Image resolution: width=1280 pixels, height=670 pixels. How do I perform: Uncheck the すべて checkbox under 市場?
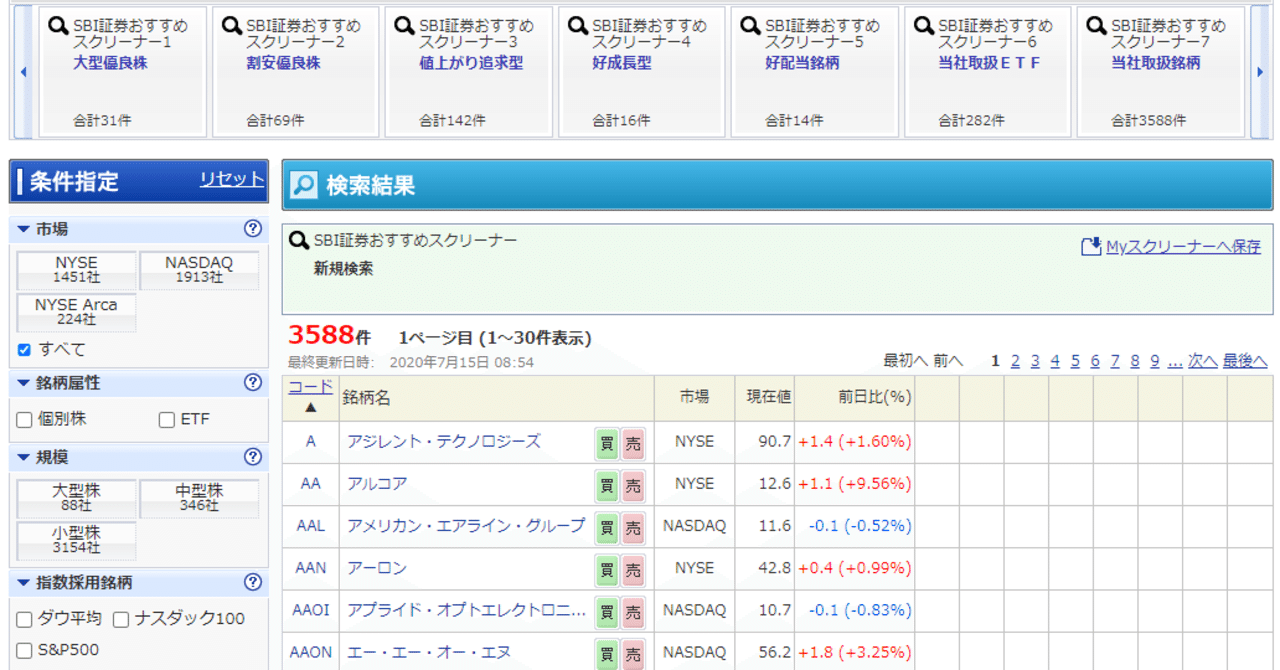click(25, 351)
